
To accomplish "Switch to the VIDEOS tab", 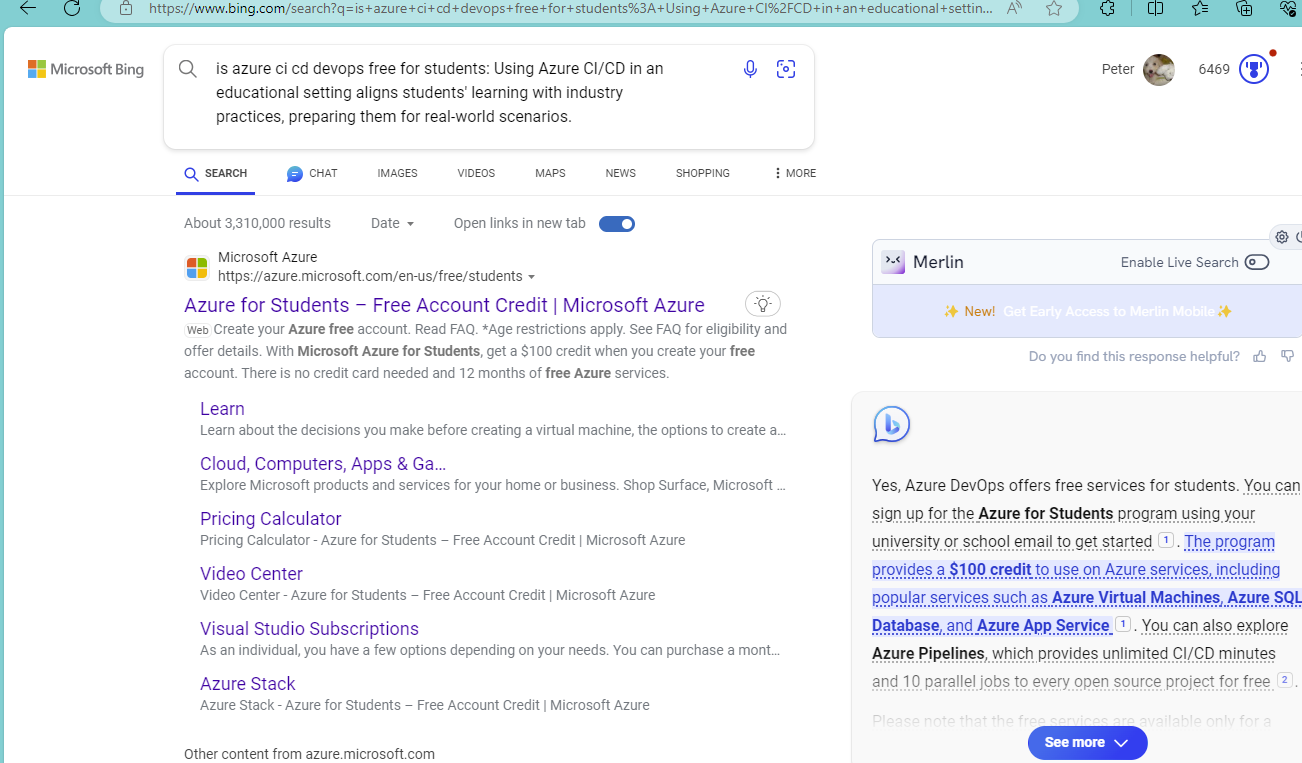I will 476,173.
